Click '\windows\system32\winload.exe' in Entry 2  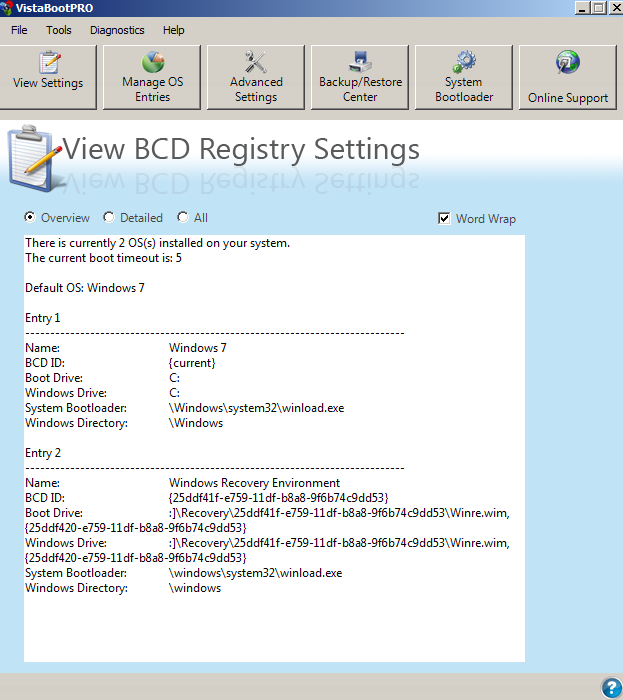(x=256, y=573)
